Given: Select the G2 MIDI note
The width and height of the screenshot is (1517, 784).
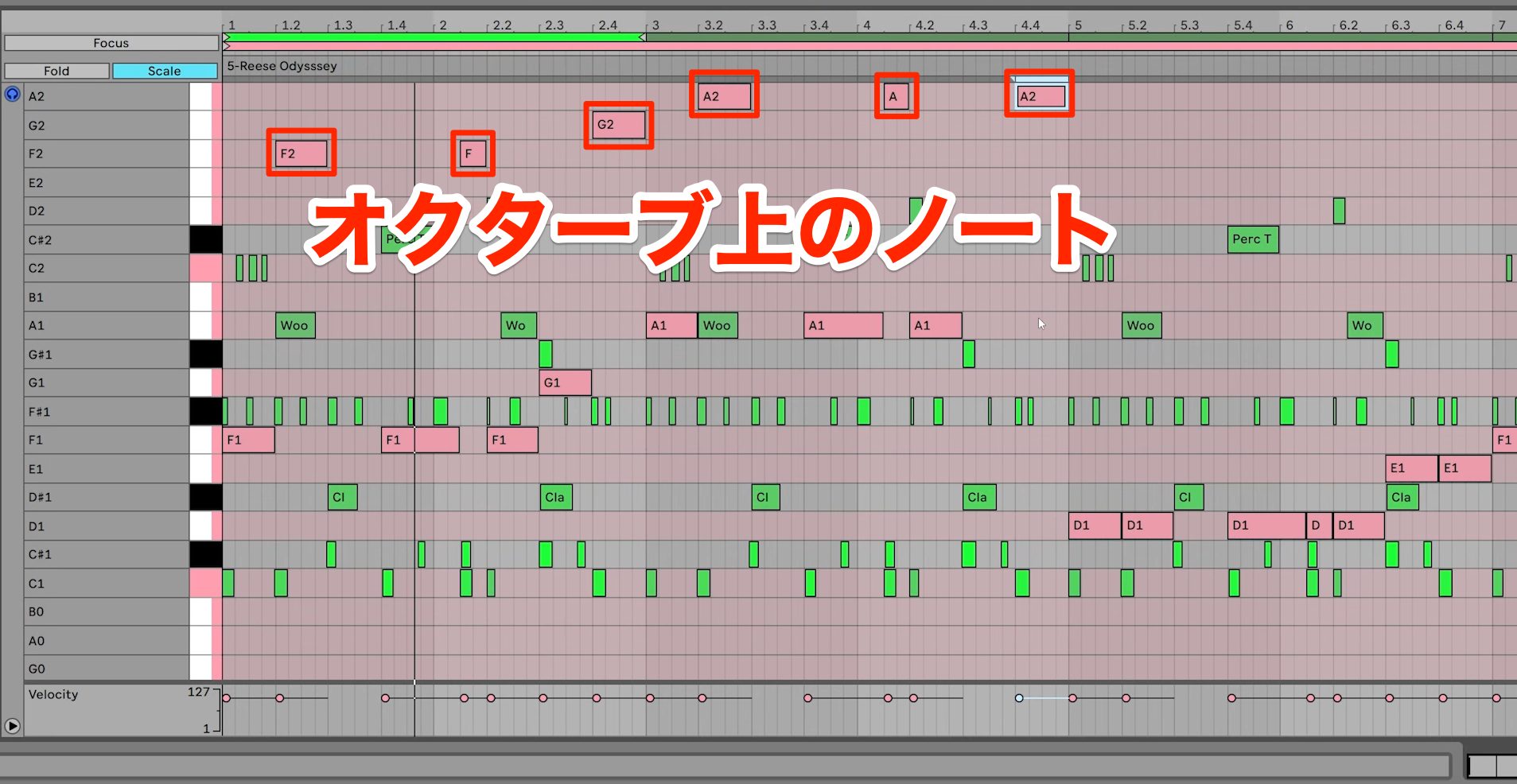Looking at the screenshot, I should 618,125.
